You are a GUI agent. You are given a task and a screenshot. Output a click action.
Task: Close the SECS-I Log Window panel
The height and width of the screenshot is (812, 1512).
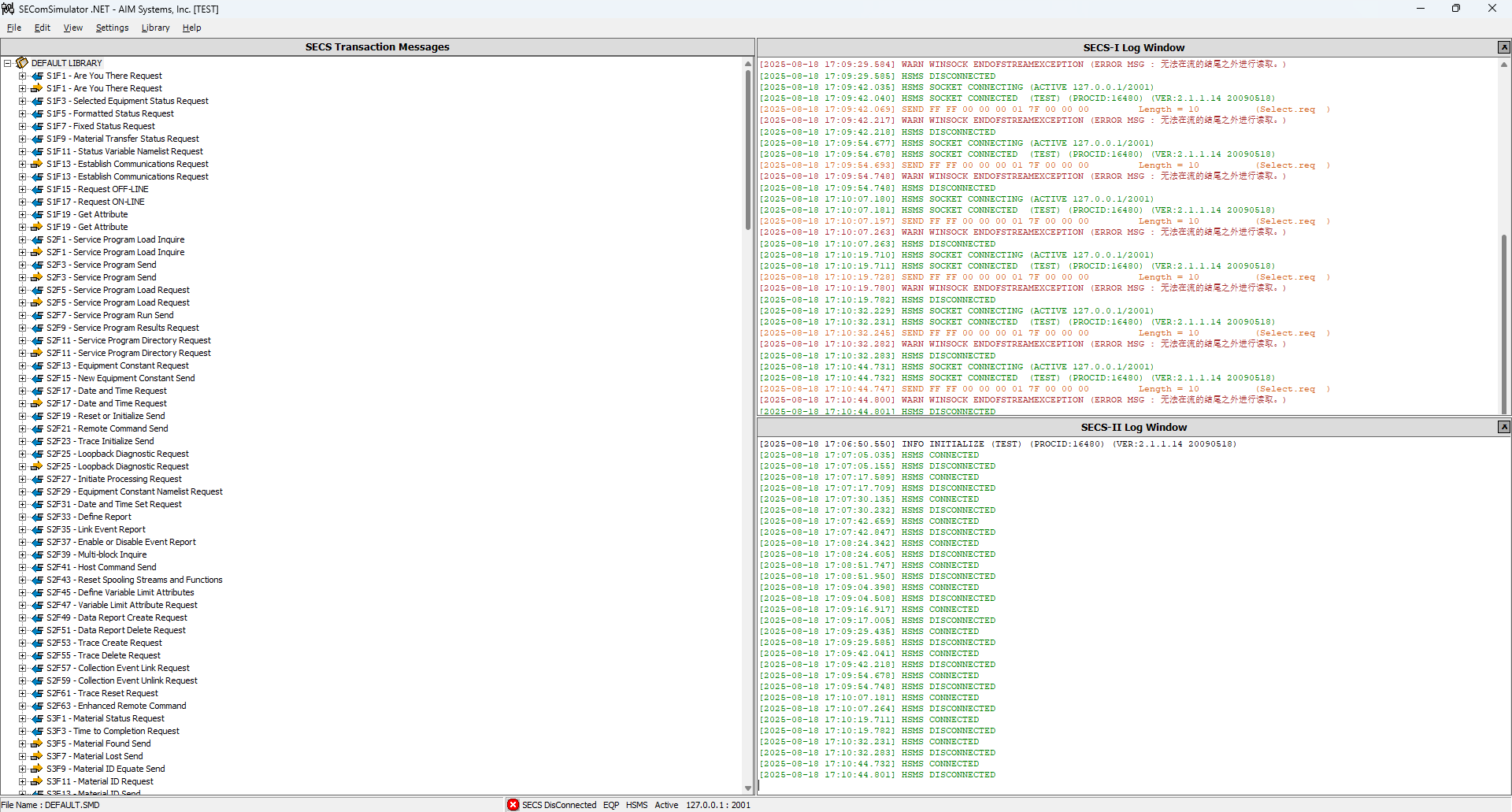1503,47
